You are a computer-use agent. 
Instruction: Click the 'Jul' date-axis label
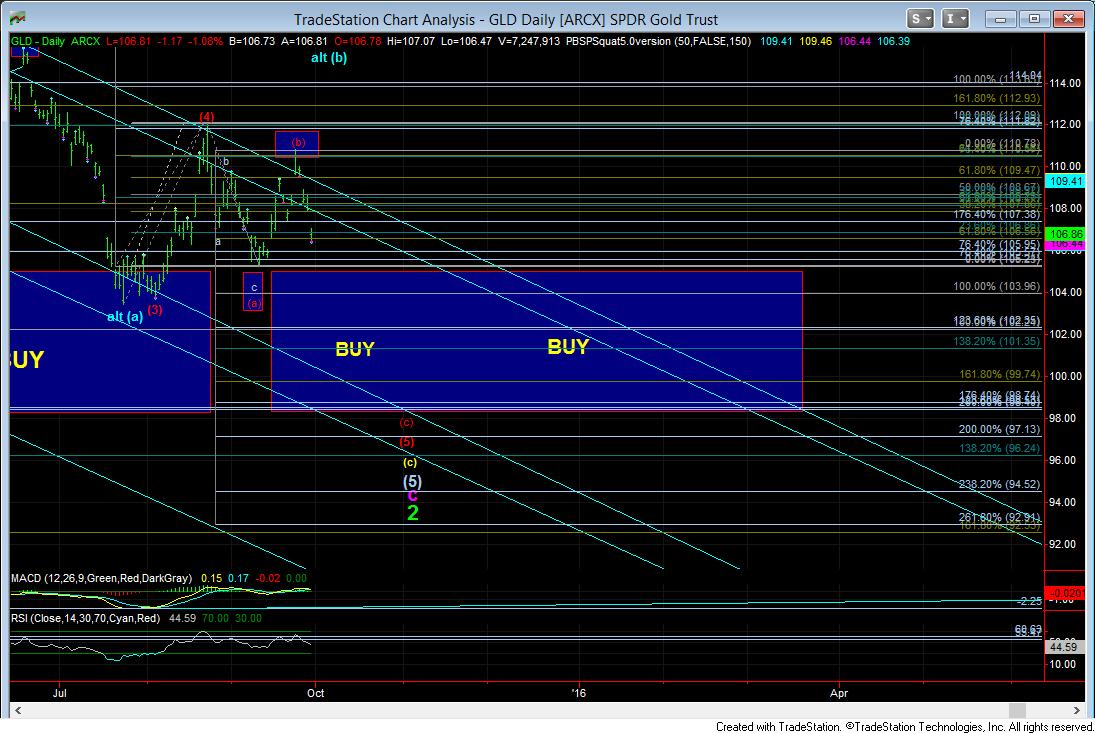pyautogui.click(x=59, y=693)
